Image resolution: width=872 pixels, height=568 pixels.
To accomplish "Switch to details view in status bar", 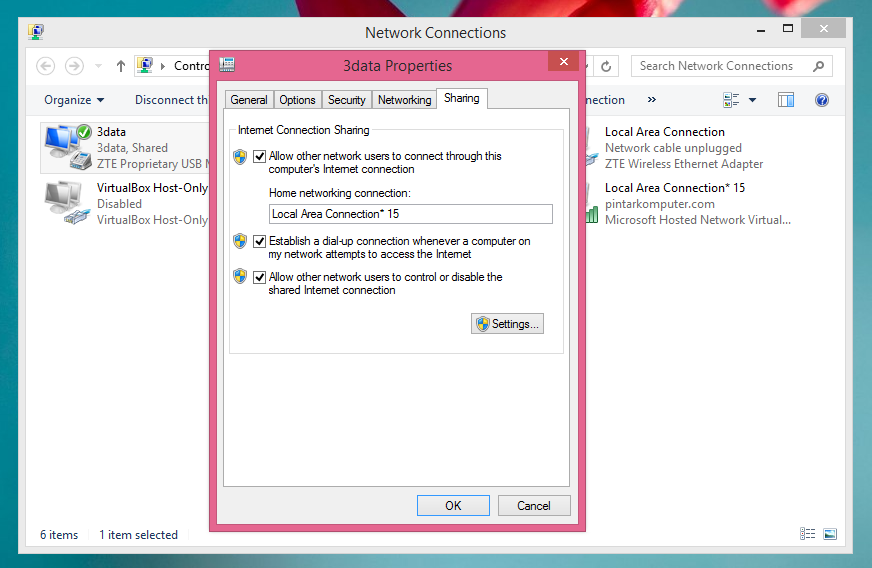I will pyautogui.click(x=807, y=534).
